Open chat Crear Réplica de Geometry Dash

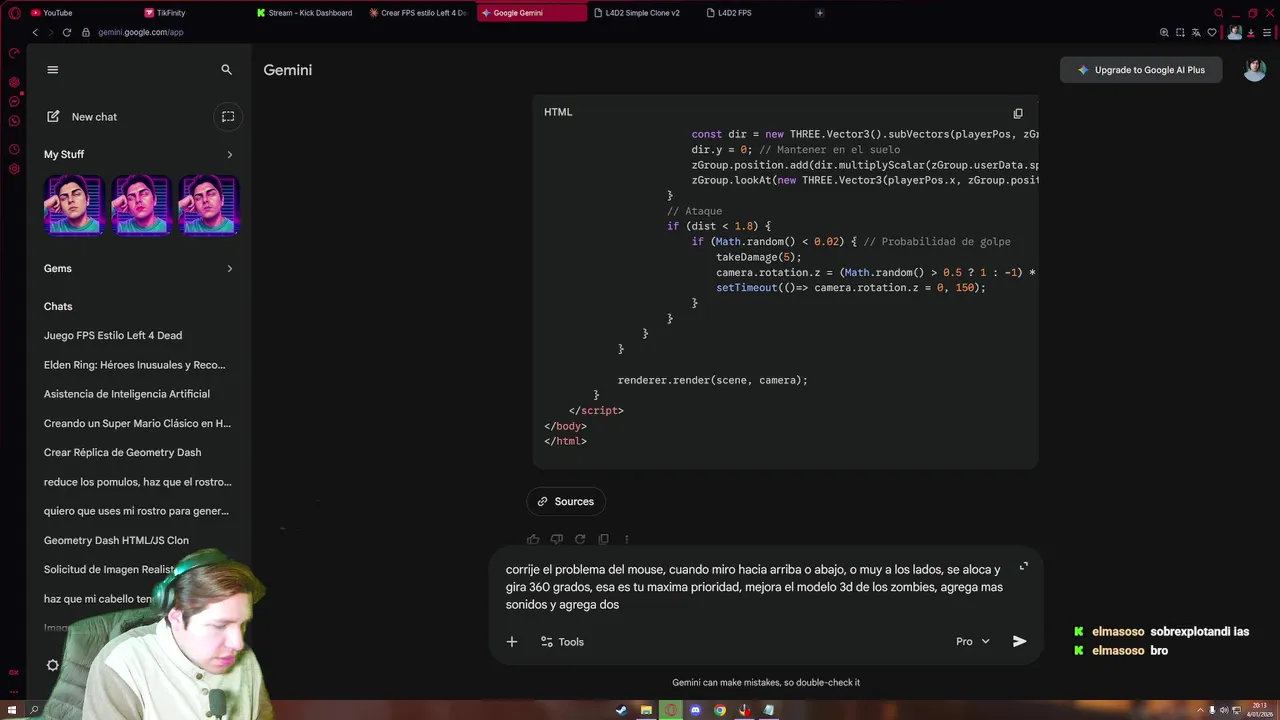tap(122, 453)
